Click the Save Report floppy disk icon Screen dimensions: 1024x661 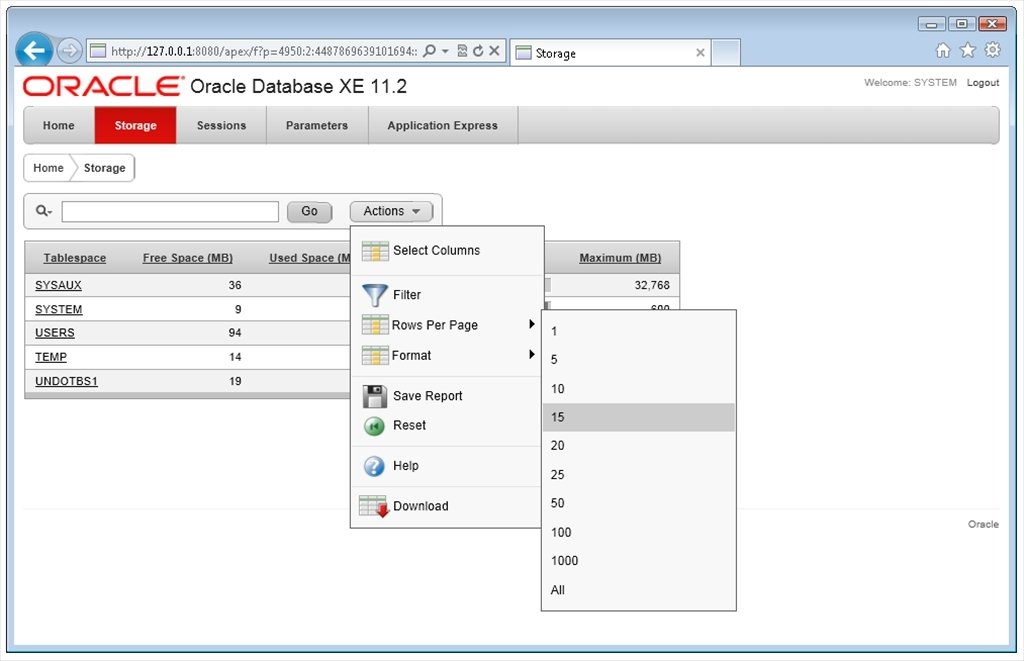pyautogui.click(x=375, y=396)
